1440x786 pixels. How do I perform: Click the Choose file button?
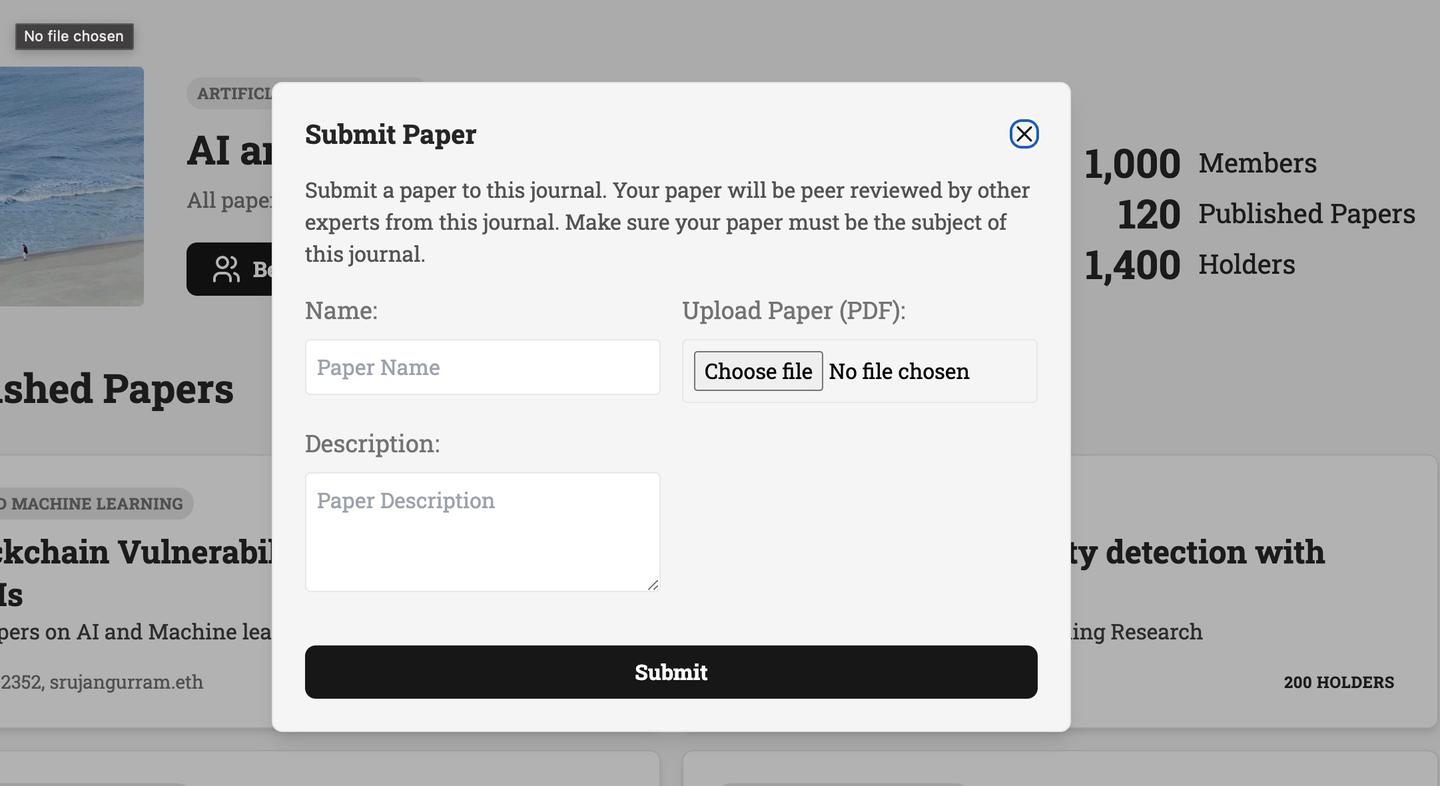tap(758, 371)
